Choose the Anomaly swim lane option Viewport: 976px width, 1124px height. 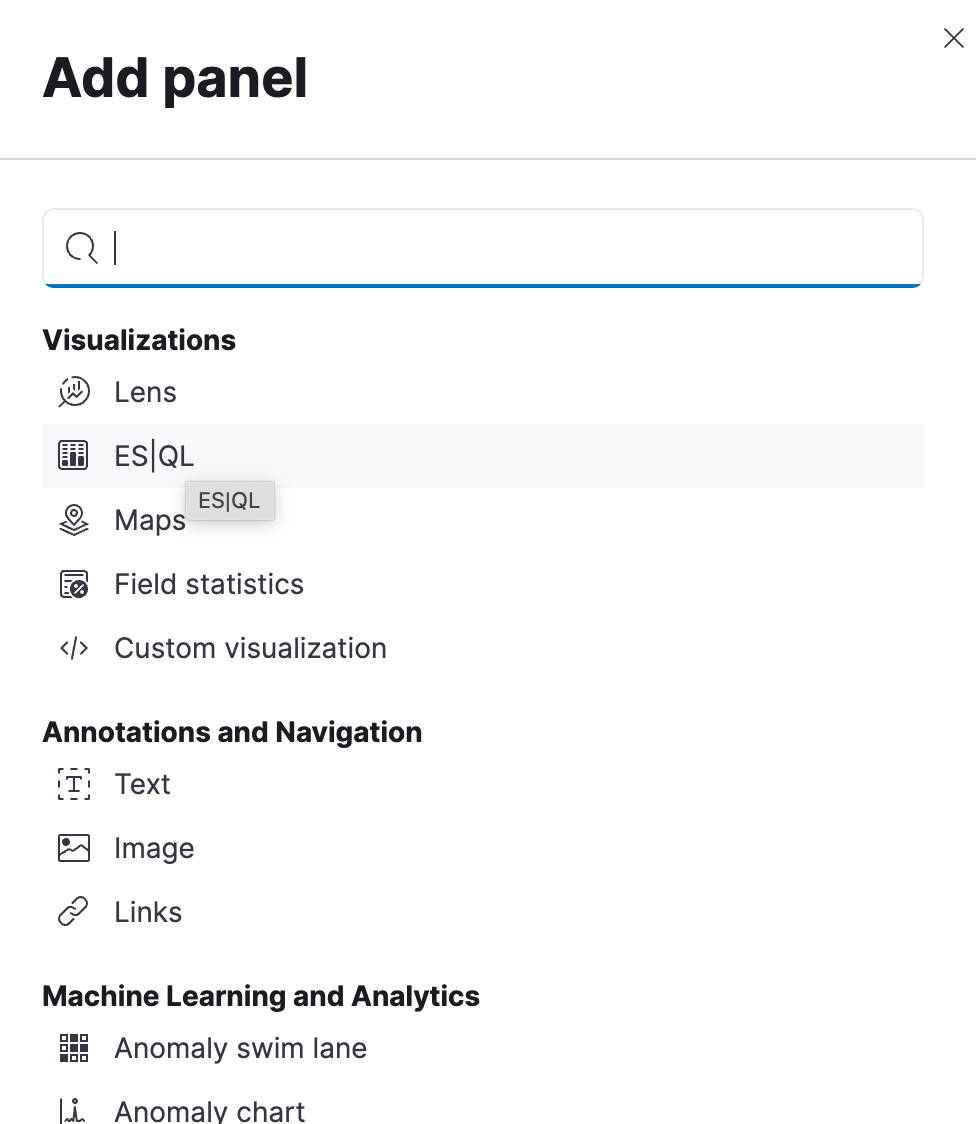click(x=240, y=1048)
